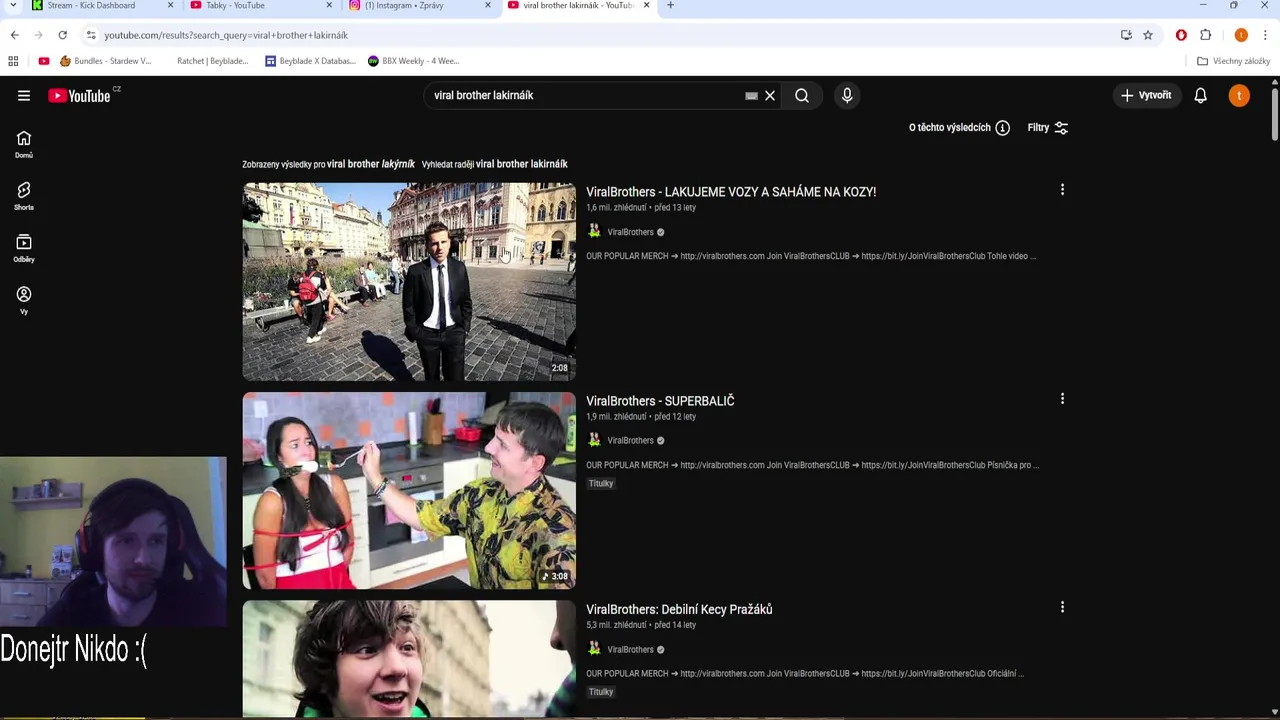This screenshot has height=720, width=1280.
Task: Play the SUPERBALIČ video thumbnail
Action: [409, 490]
